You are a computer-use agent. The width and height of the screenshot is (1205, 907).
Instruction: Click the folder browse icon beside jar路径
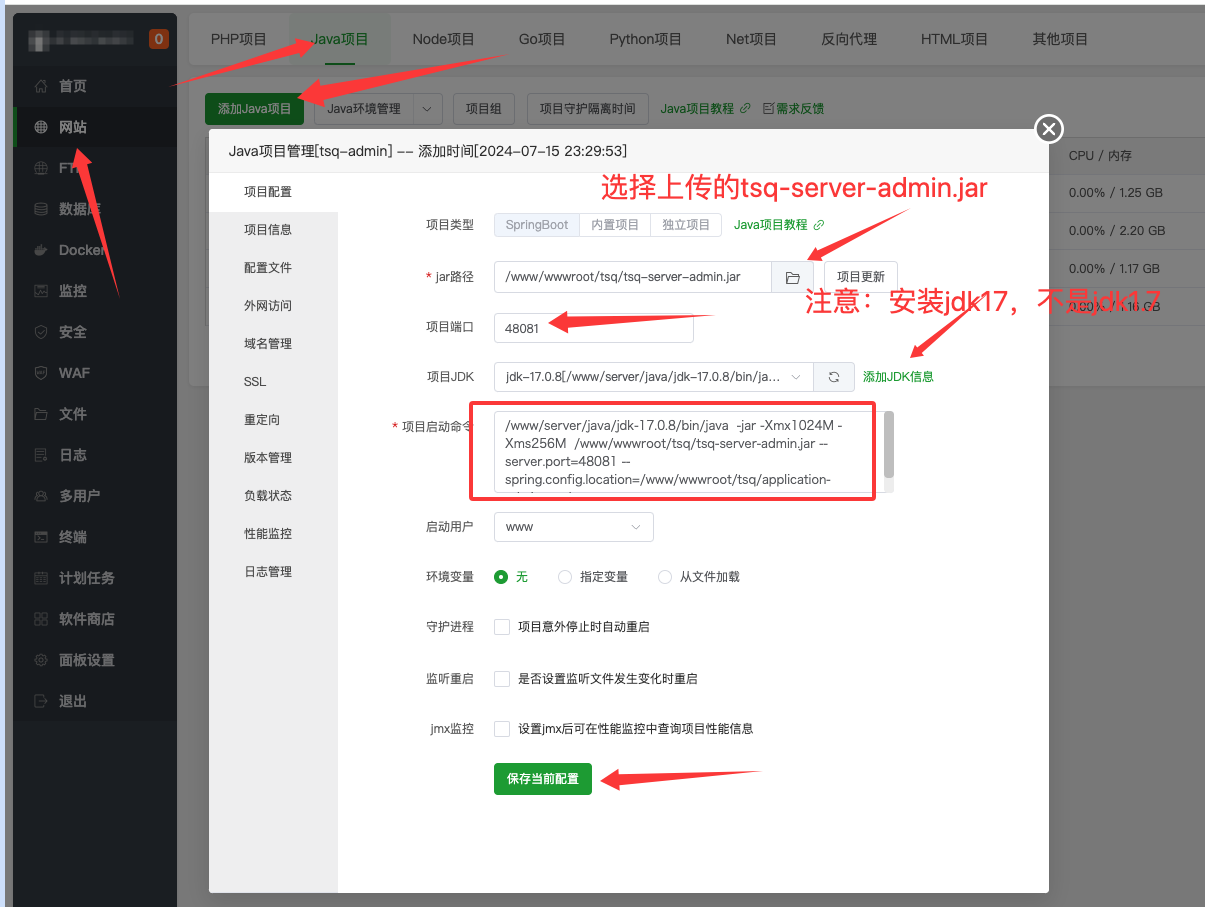(x=792, y=277)
